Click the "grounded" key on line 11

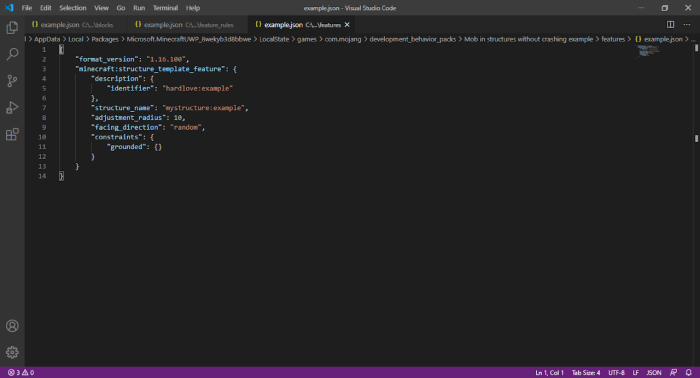126,147
